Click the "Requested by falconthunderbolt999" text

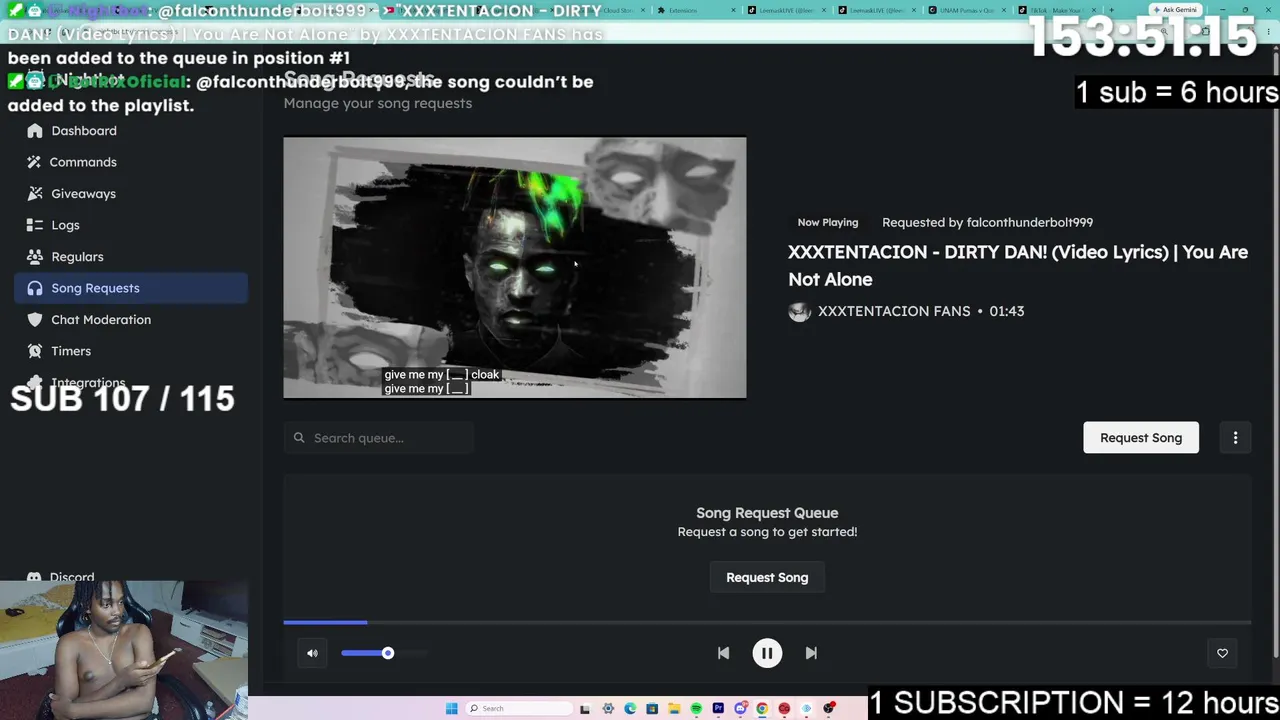point(987,222)
